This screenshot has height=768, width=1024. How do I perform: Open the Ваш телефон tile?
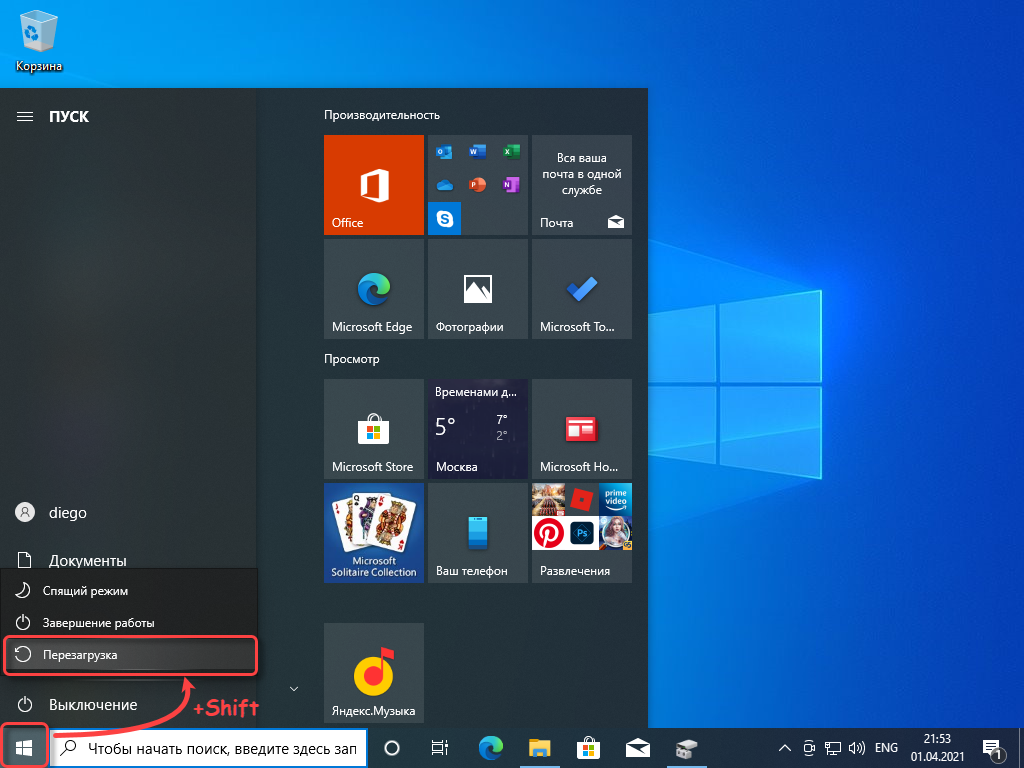(x=477, y=533)
